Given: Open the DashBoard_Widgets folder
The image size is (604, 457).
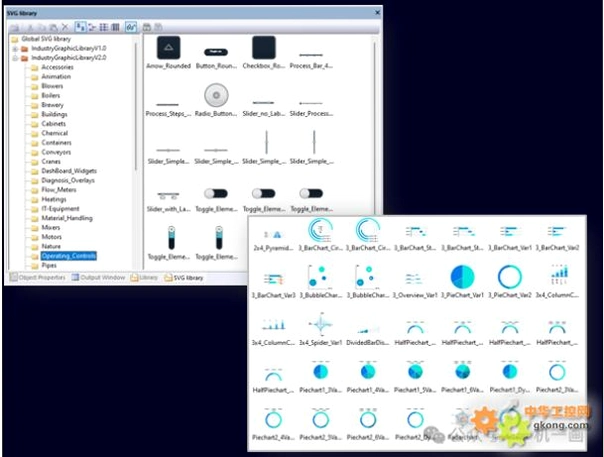Looking at the screenshot, I should point(69,171).
